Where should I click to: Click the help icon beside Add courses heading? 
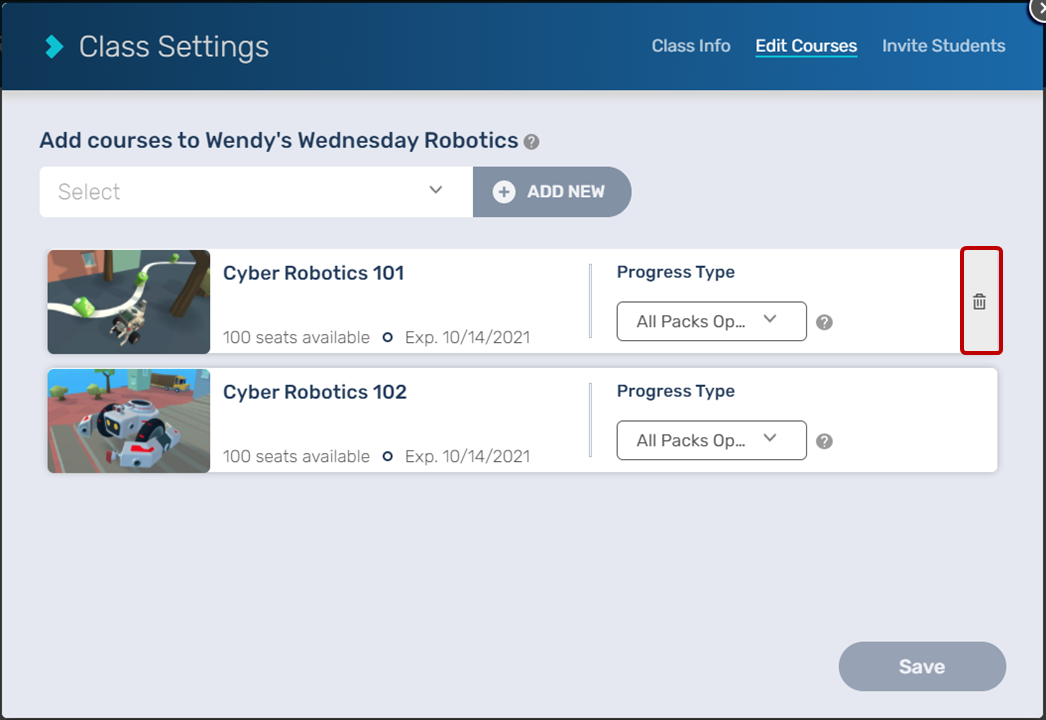pyautogui.click(x=532, y=142)
